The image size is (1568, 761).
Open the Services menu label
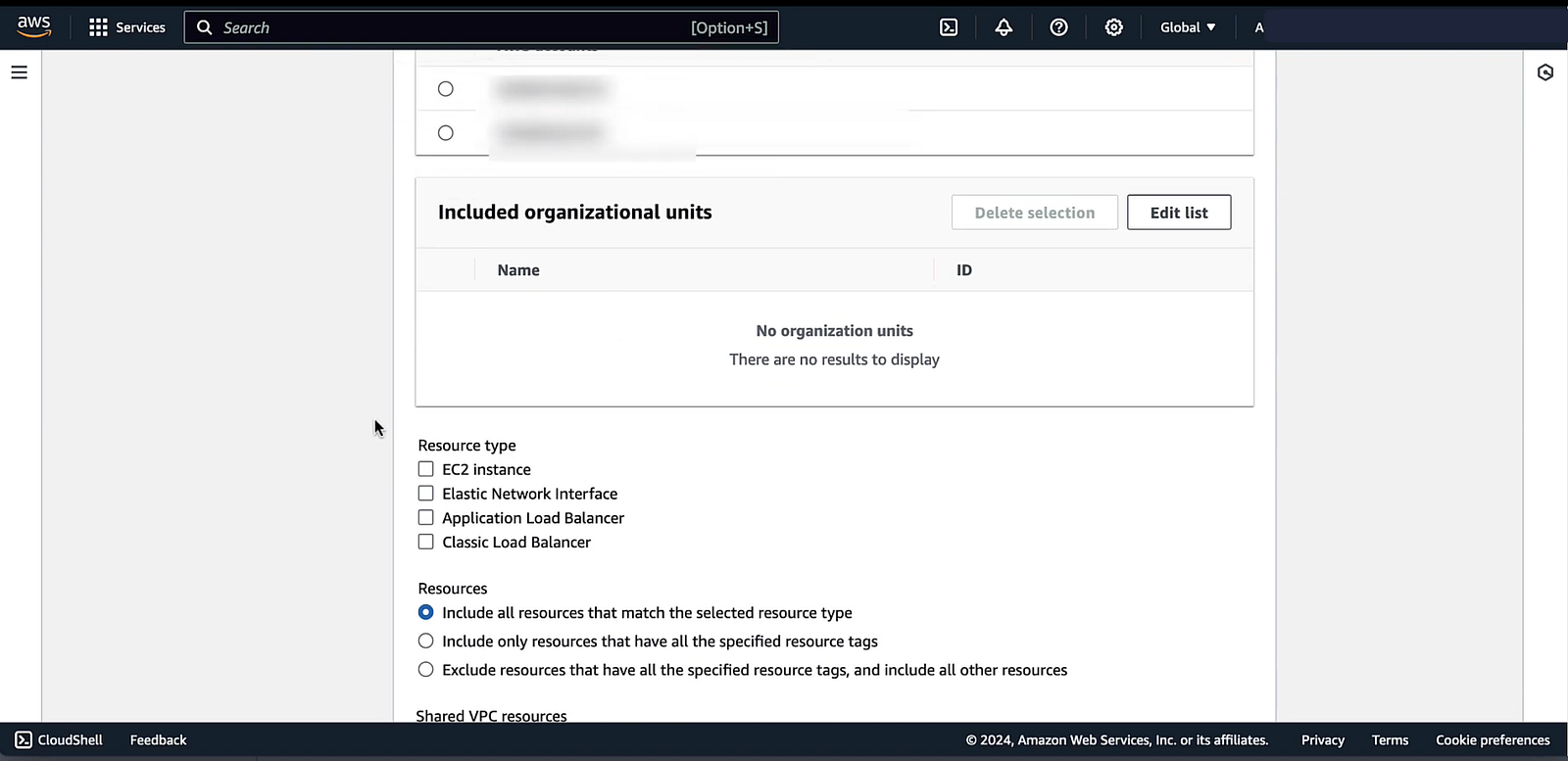pos(140,27)
